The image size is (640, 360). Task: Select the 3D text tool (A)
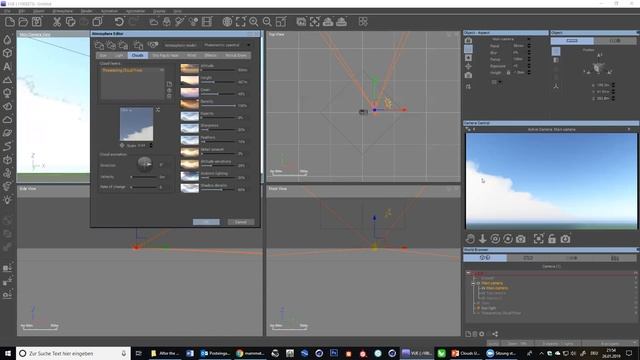[x=7, y=67]
